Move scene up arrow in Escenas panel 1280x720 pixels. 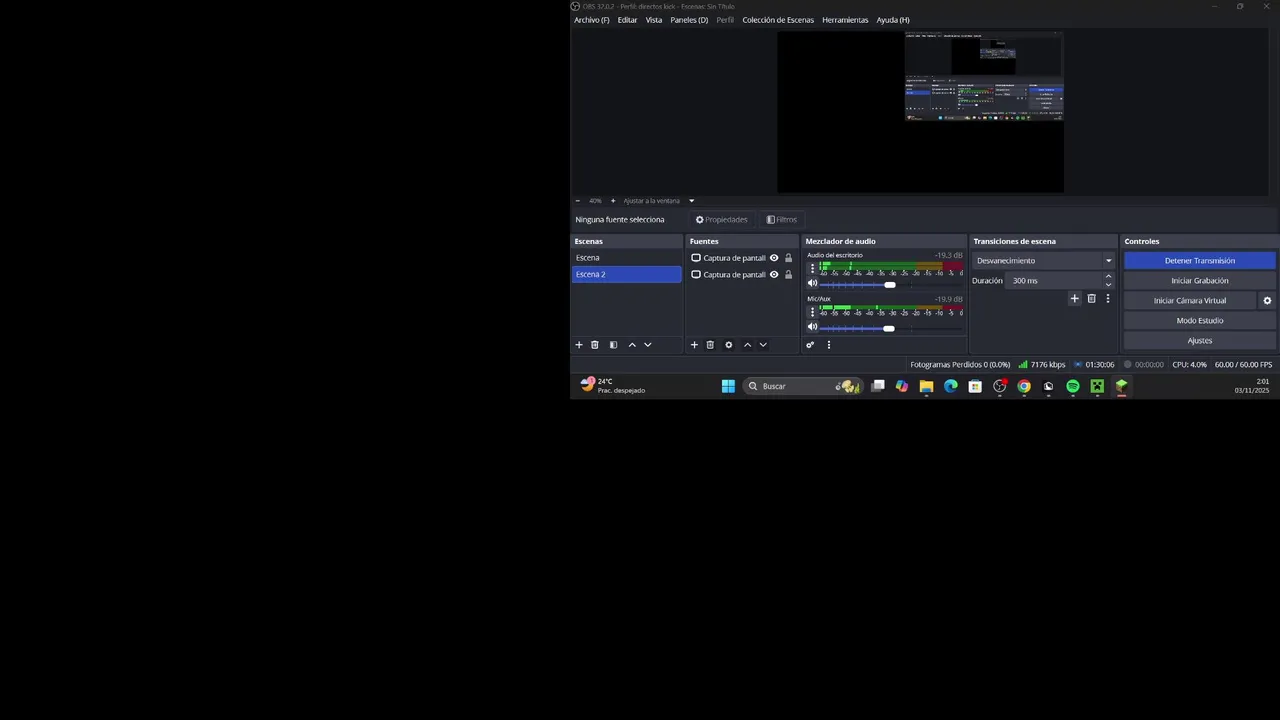(x=632, y=345)
